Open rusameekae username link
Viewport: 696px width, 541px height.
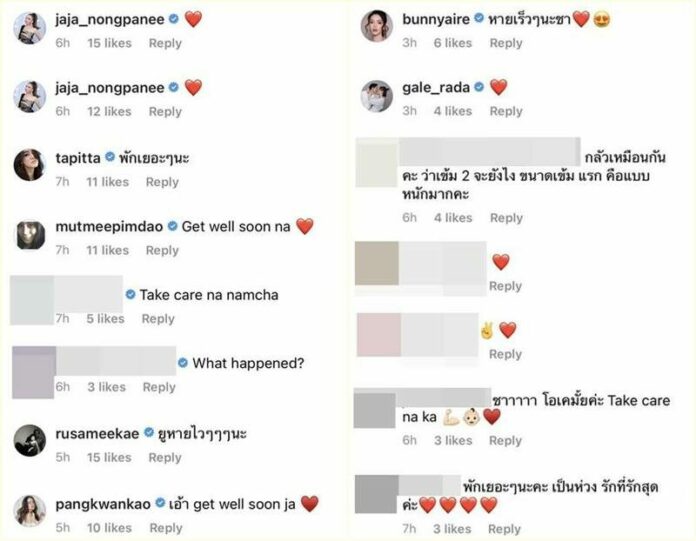pyautogui.click(x=97, y=433)
